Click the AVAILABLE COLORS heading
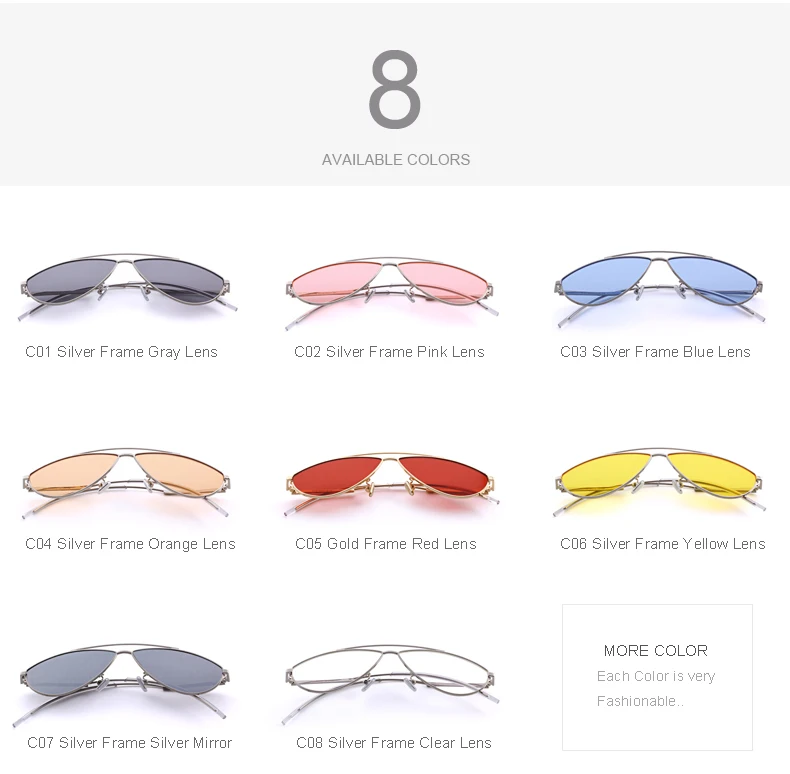 point(396,160)
